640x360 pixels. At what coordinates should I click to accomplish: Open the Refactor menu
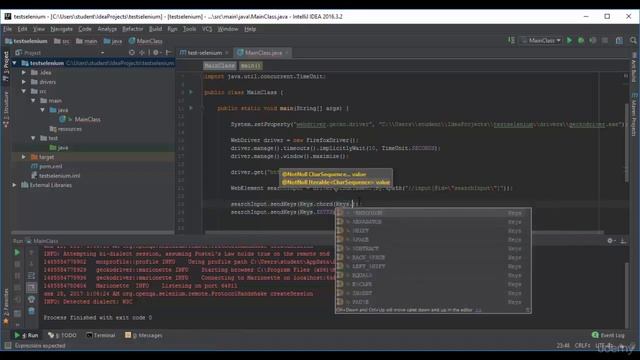[133, 29]
